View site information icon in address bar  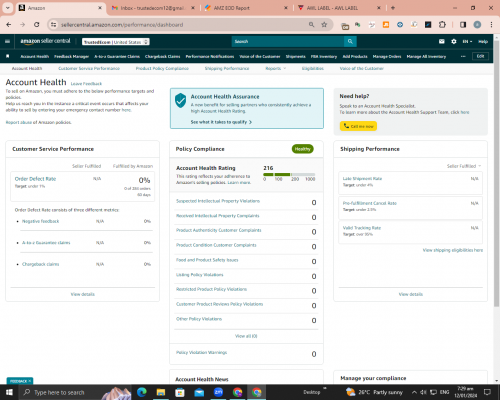click(53, 25)
